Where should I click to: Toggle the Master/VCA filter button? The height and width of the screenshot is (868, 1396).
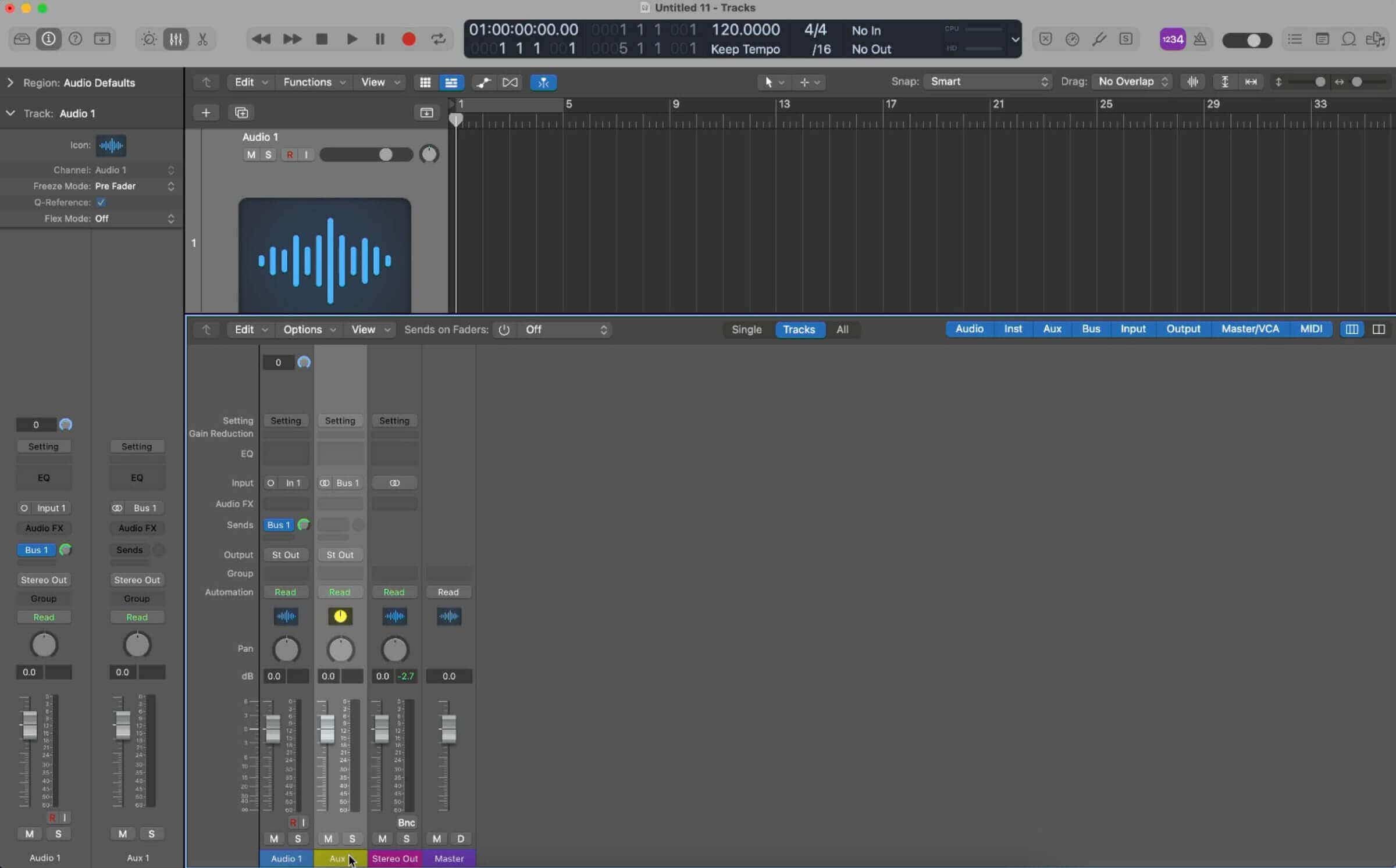click(1250, 329)
